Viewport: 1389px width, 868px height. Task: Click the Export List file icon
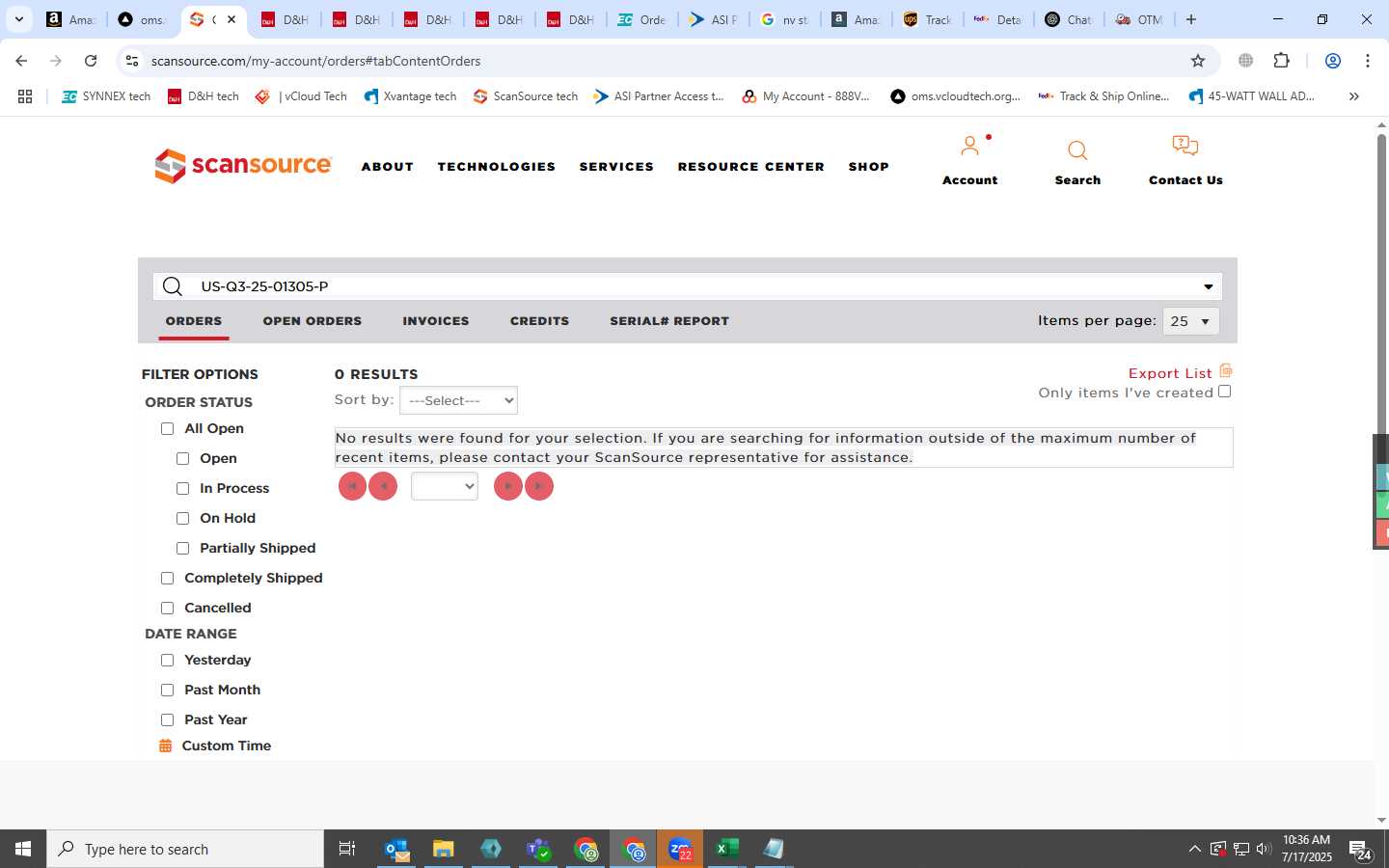(1226, 371)
